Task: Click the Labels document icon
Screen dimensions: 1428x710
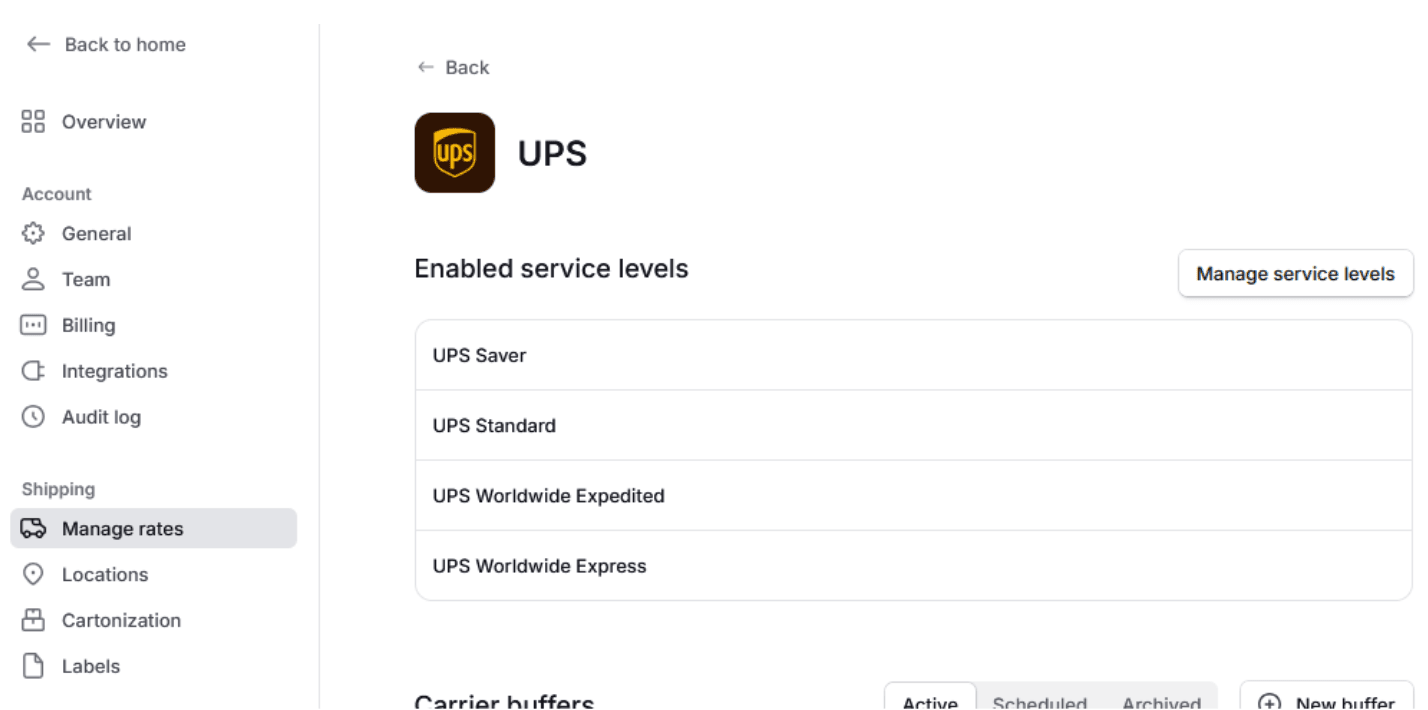Action: (x=33, y=667)
